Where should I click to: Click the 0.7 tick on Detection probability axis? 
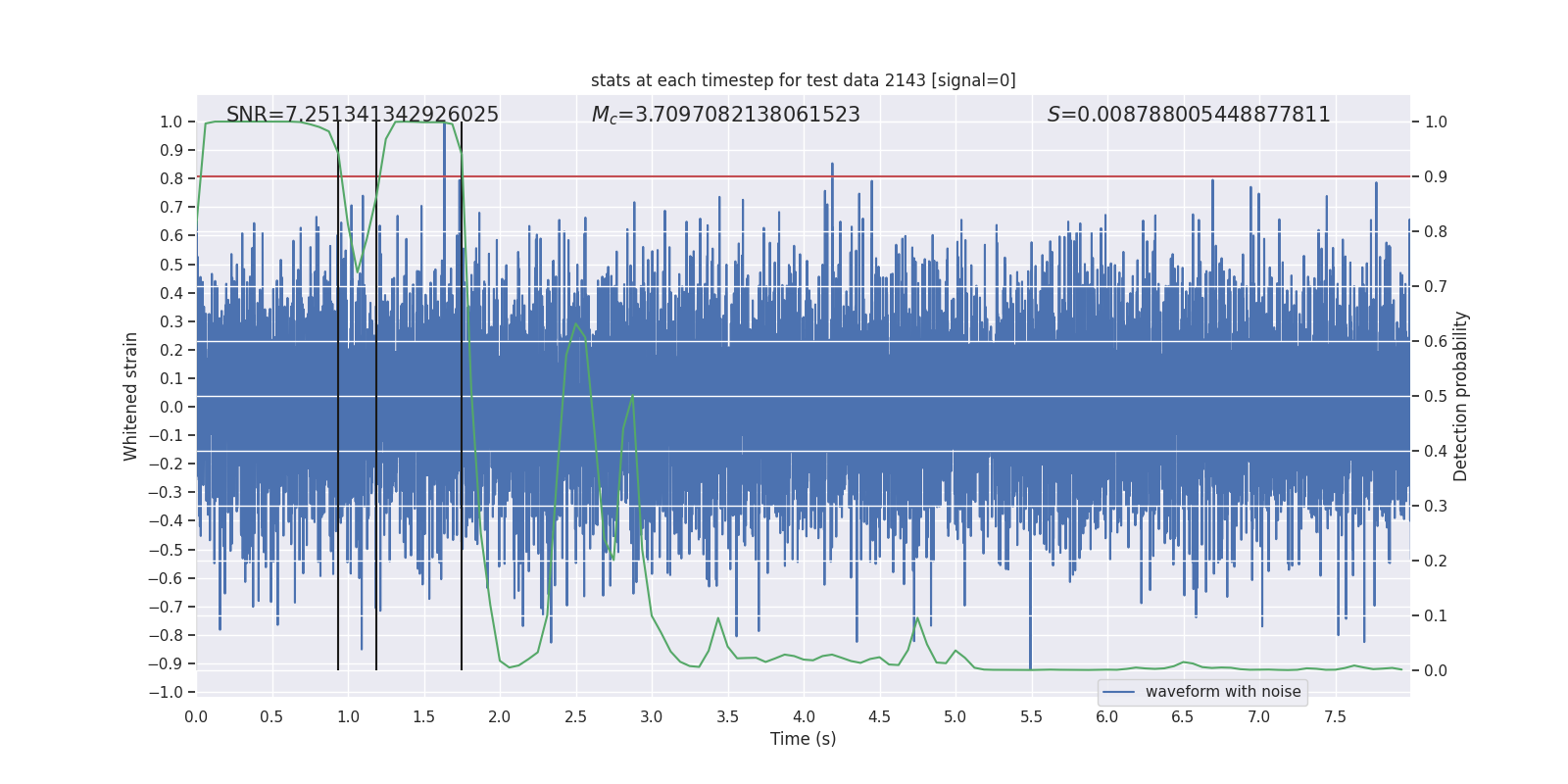click(1436, 287)
